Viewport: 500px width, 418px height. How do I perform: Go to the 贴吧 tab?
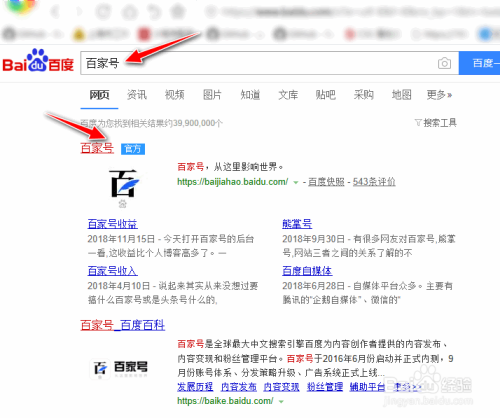326,95
